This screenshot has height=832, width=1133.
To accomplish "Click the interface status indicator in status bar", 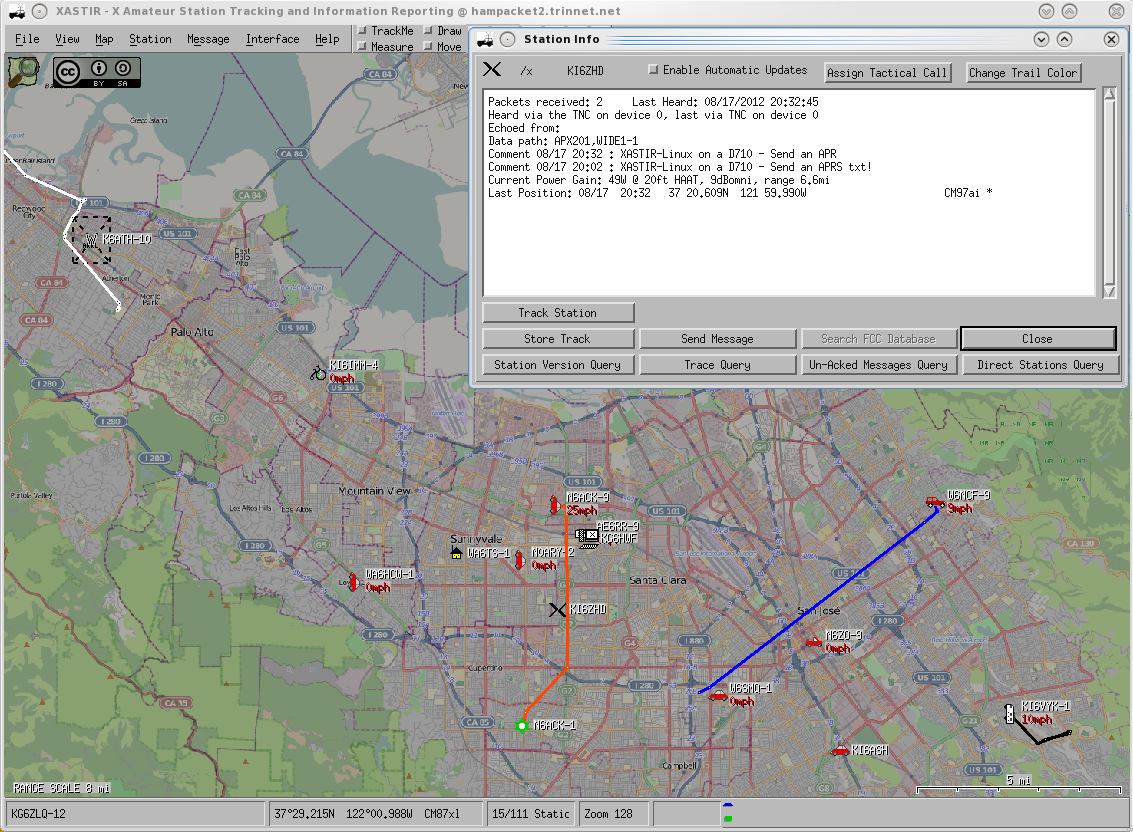I will (x=728, y=811).
